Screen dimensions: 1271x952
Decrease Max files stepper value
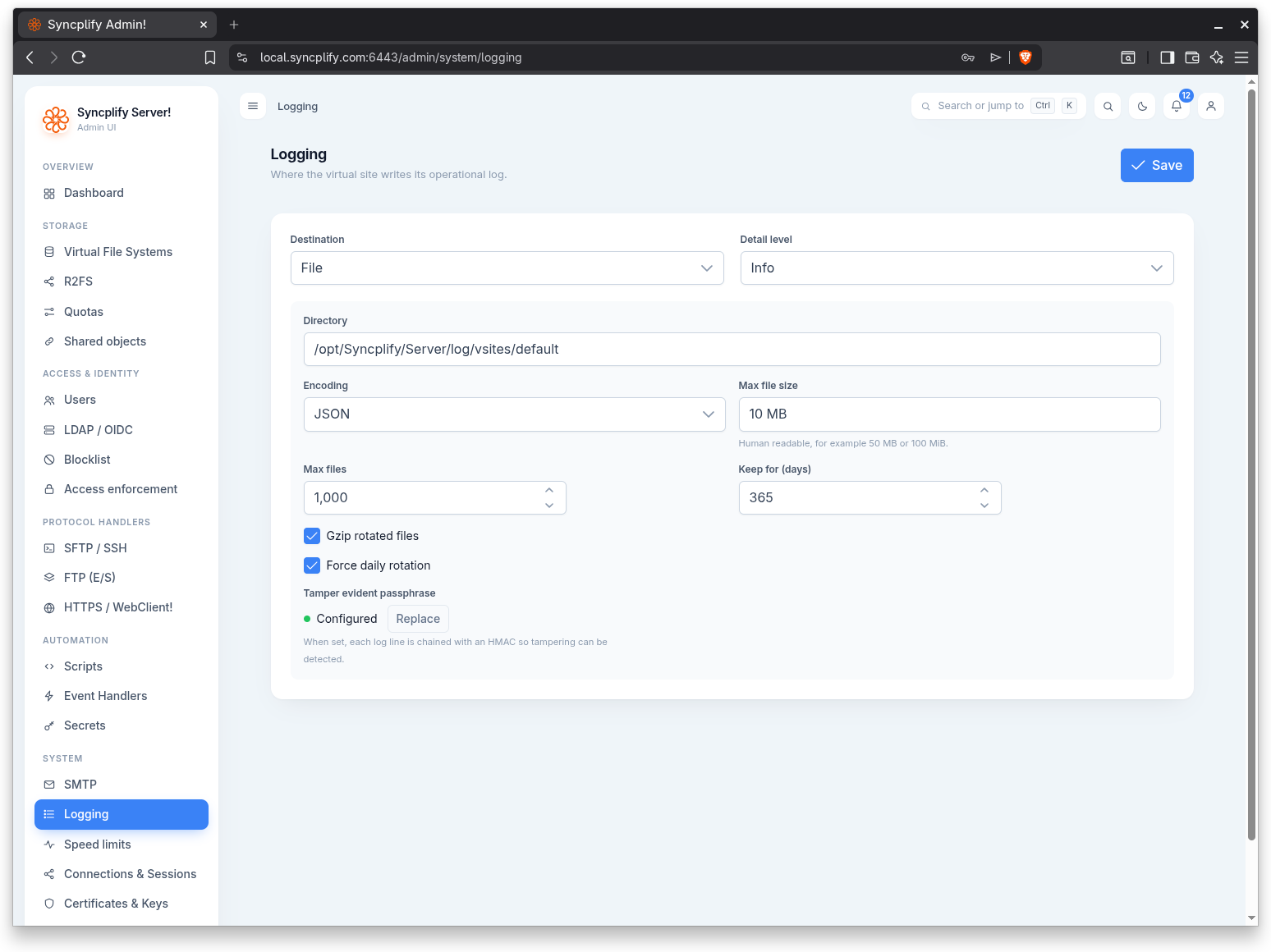(x=549, y=506)
